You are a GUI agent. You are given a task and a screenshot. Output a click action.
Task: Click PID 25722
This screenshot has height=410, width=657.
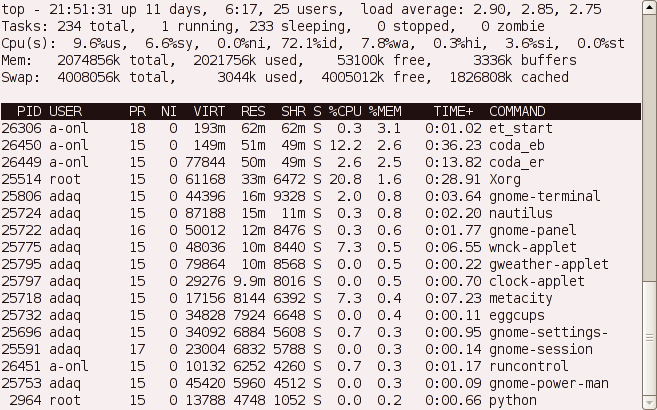pos(21,230)
